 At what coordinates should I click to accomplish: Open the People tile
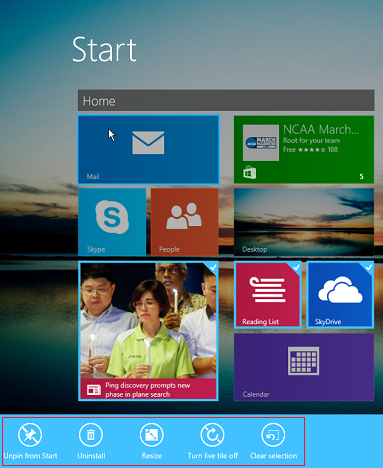185,222
